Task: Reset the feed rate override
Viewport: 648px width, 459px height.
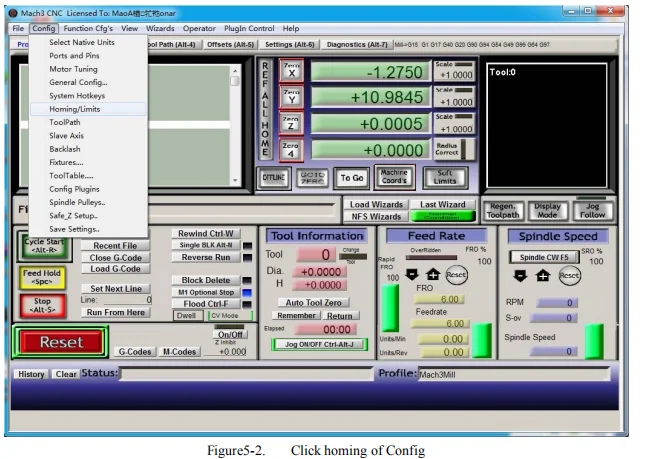Action: [456, 275]
